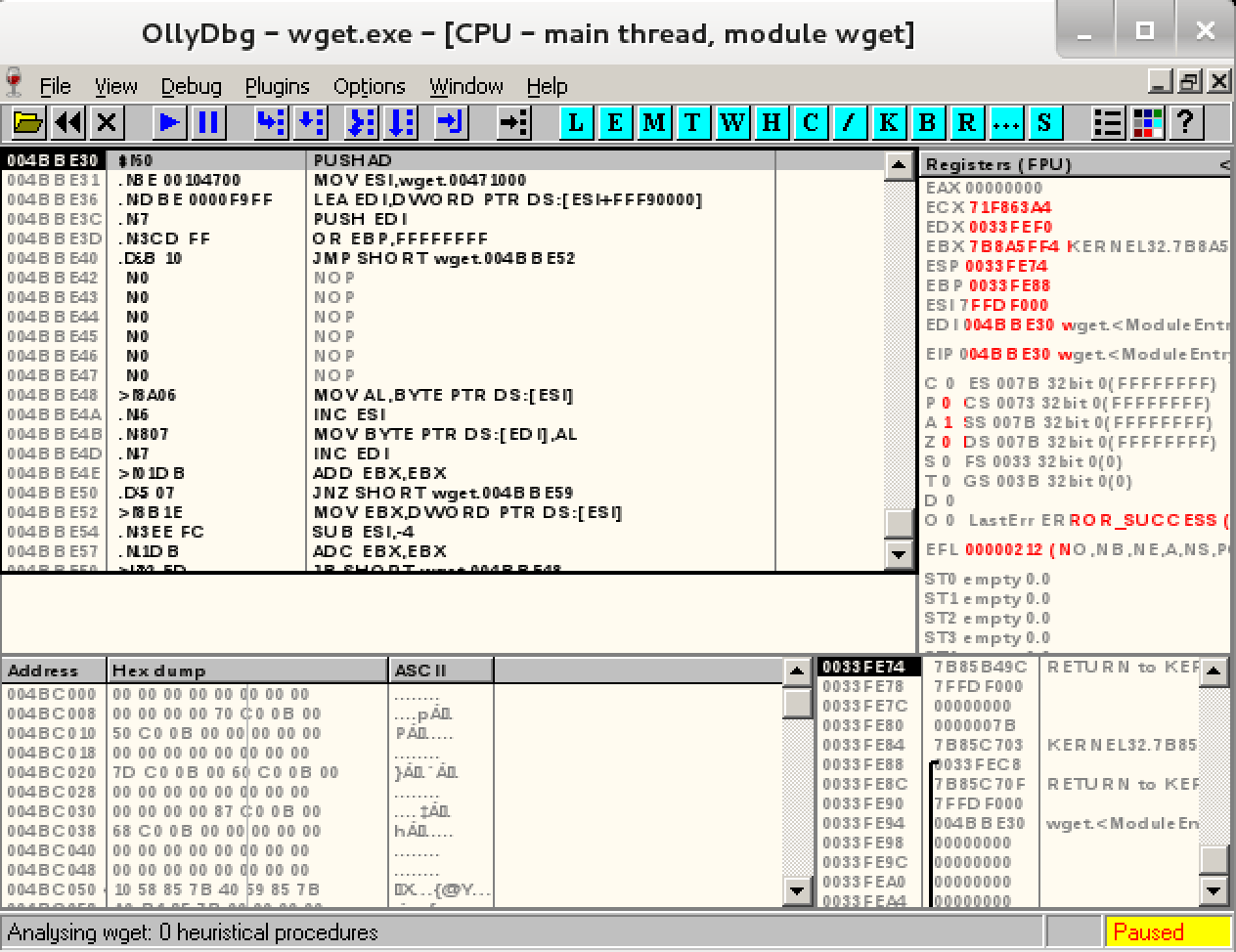Image resolution: width=1236 pixels, height=952 pixels.
Task: Click the Step into toolbar icon
Action: point(270,122)
